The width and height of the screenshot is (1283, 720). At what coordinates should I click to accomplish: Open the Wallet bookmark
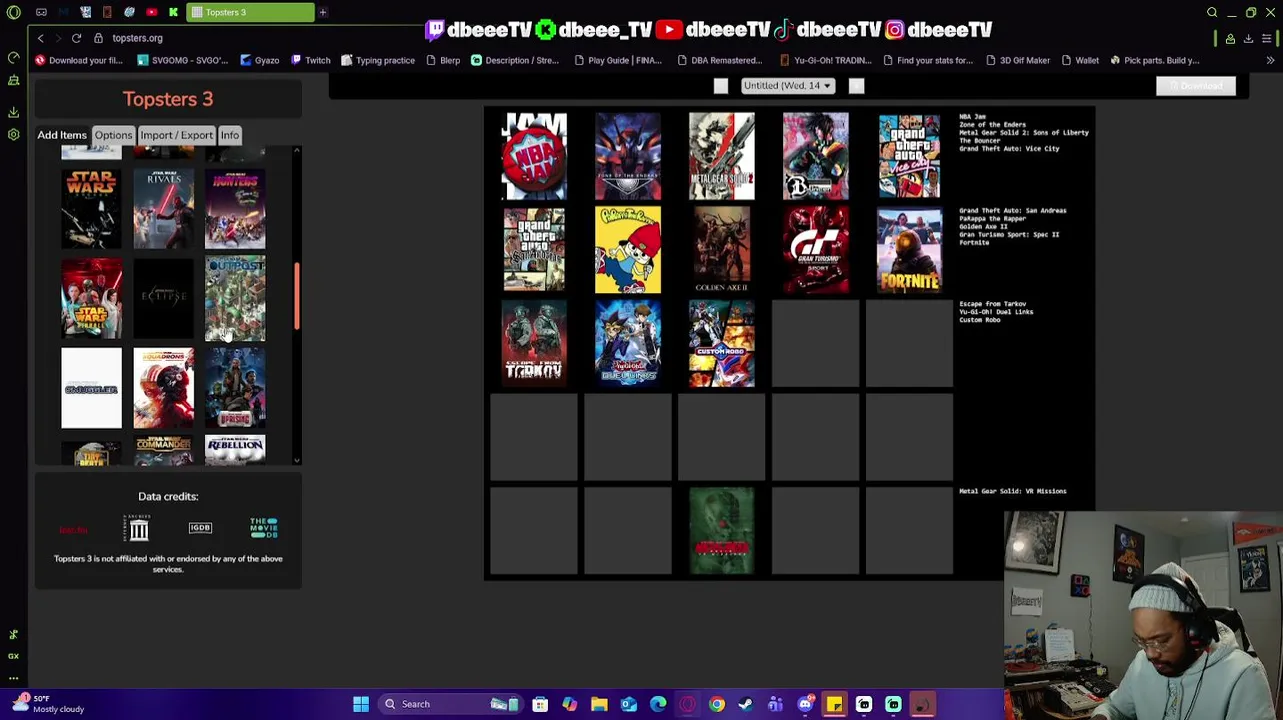click(1079, 60)
